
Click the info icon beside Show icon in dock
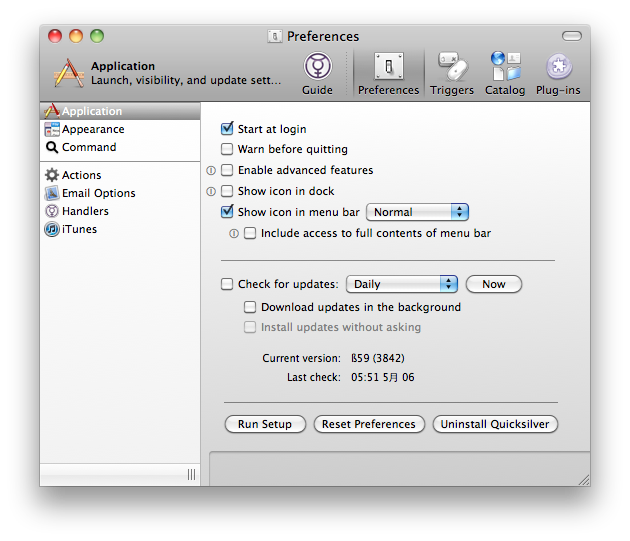pos(211,191)
